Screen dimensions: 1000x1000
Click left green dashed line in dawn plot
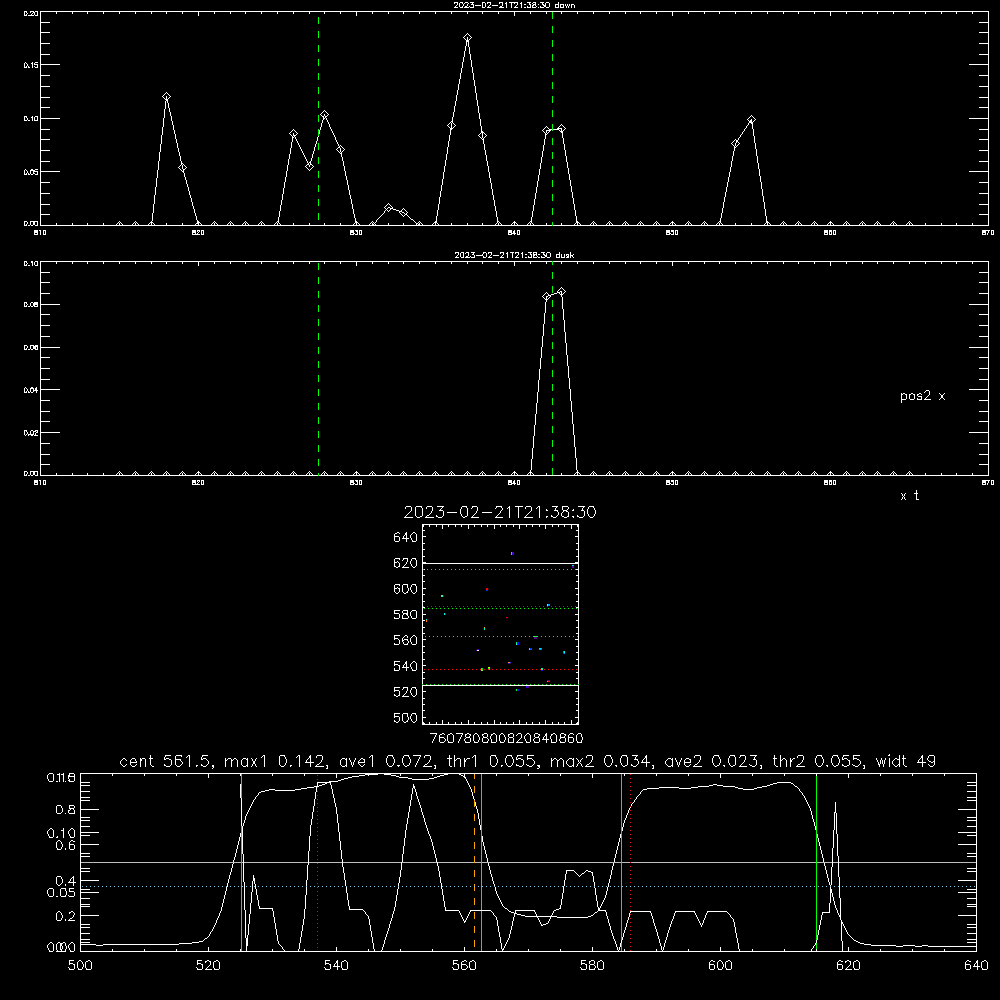(x=318, y=118)
